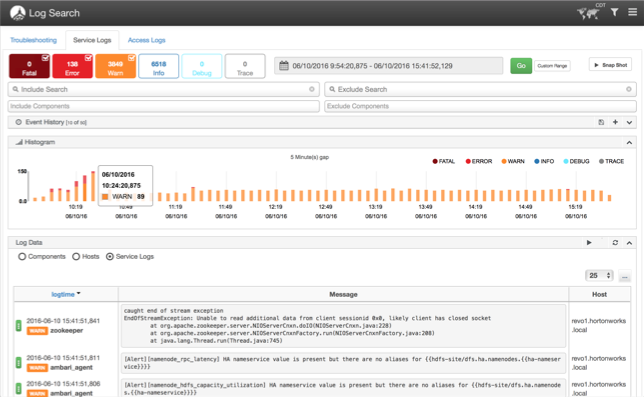
Task: Switch to the Troubleshooting tab
Action: [33, 40]
